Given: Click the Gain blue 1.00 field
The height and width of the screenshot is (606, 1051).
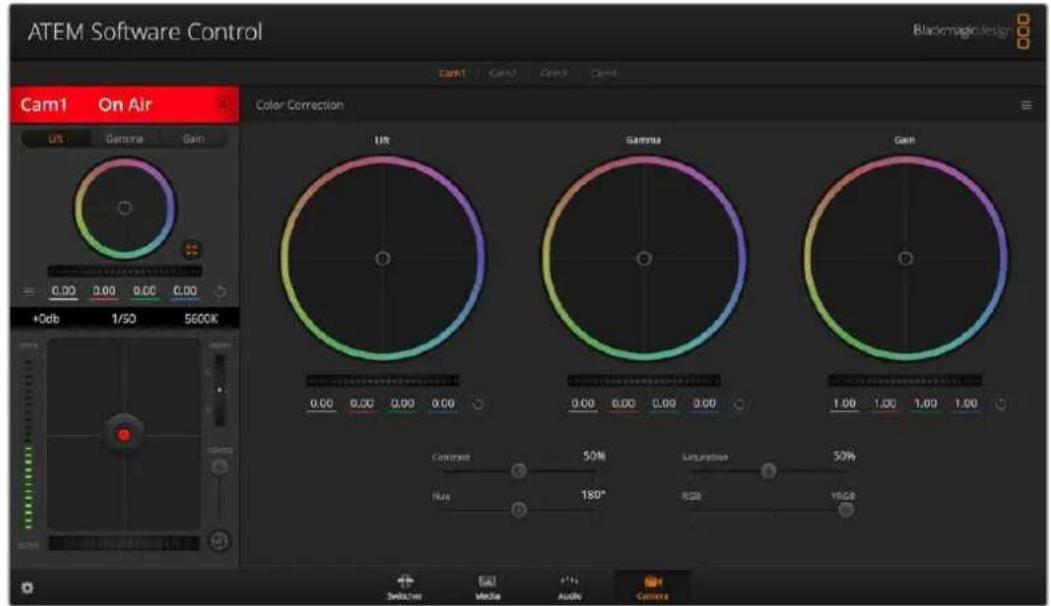Looking at the screenshot, I should (x=966, y=404).
